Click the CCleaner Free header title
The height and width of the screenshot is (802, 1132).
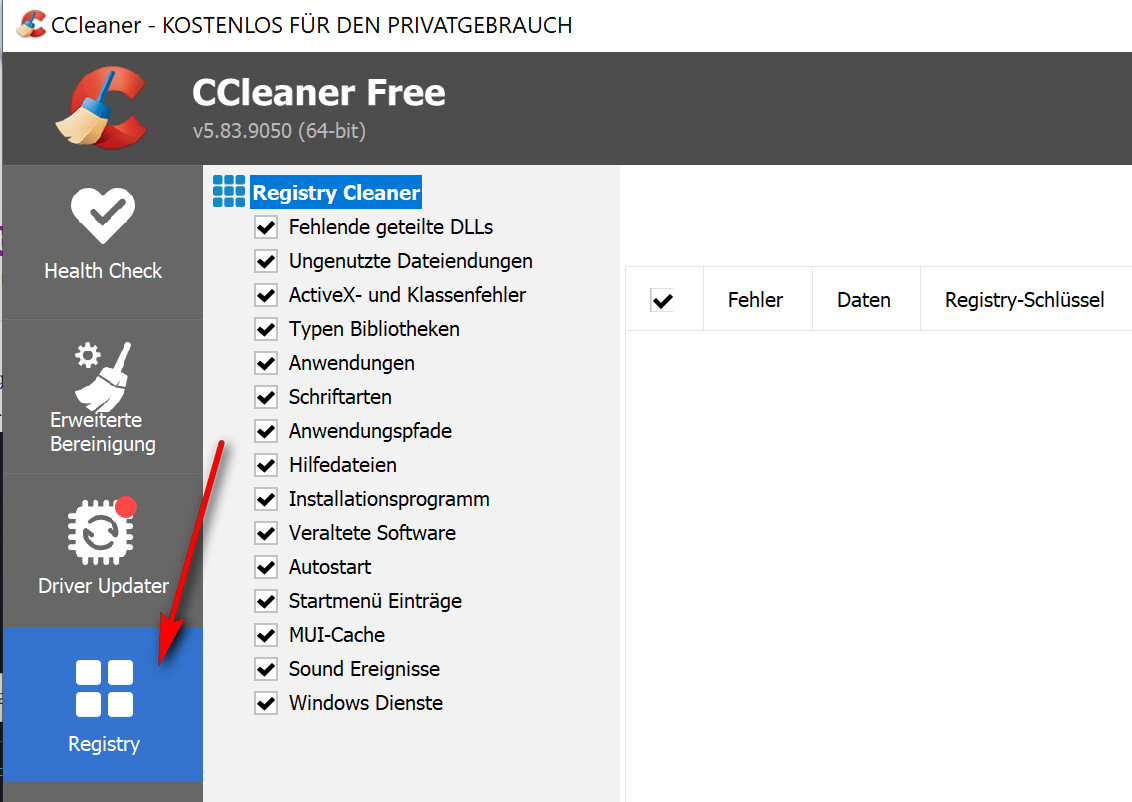click(318, 92)
